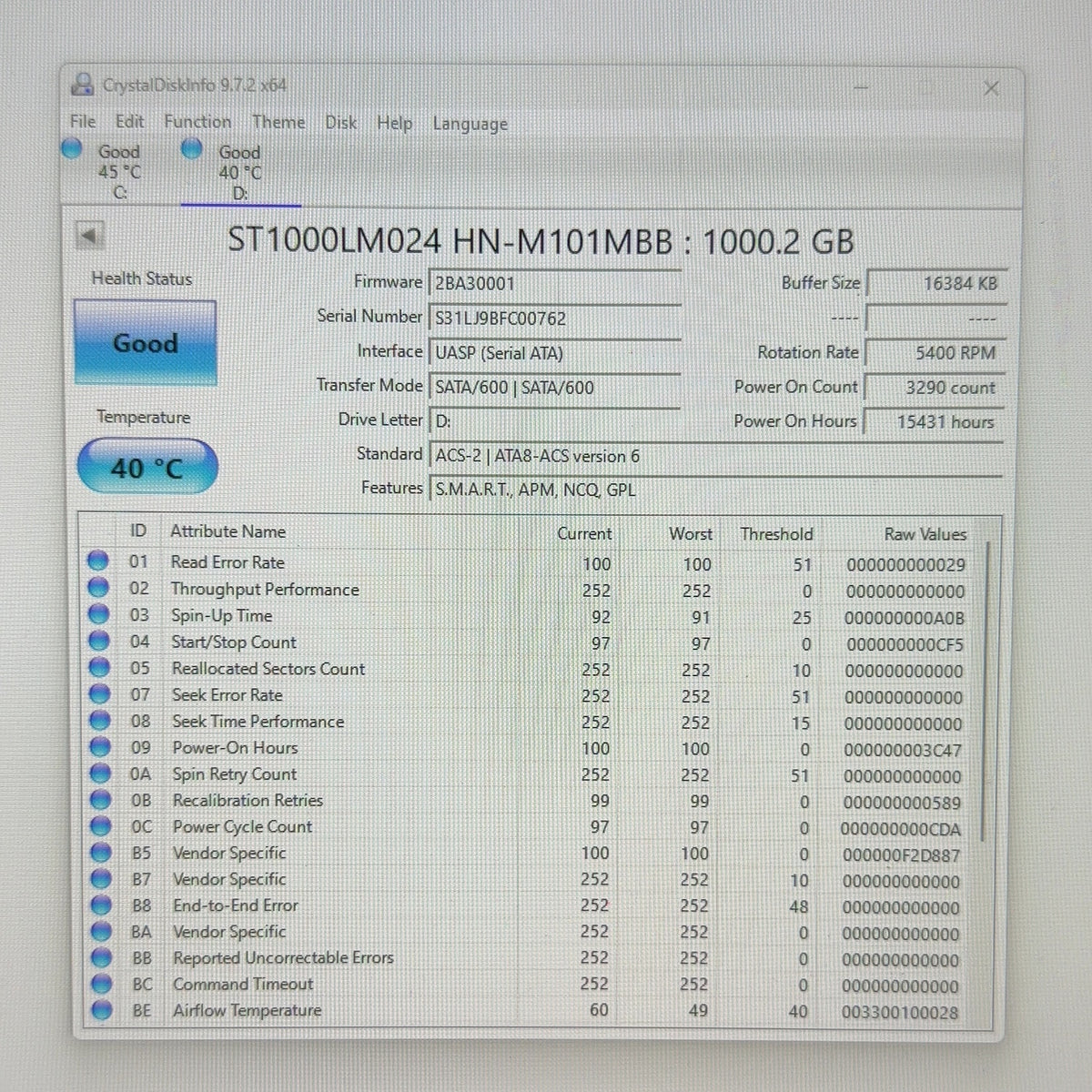The height and width of the screenshot is (1092, 1092).
Task: Click the Rotation Rate value 5400 RPM
Action: pos(935,352)
